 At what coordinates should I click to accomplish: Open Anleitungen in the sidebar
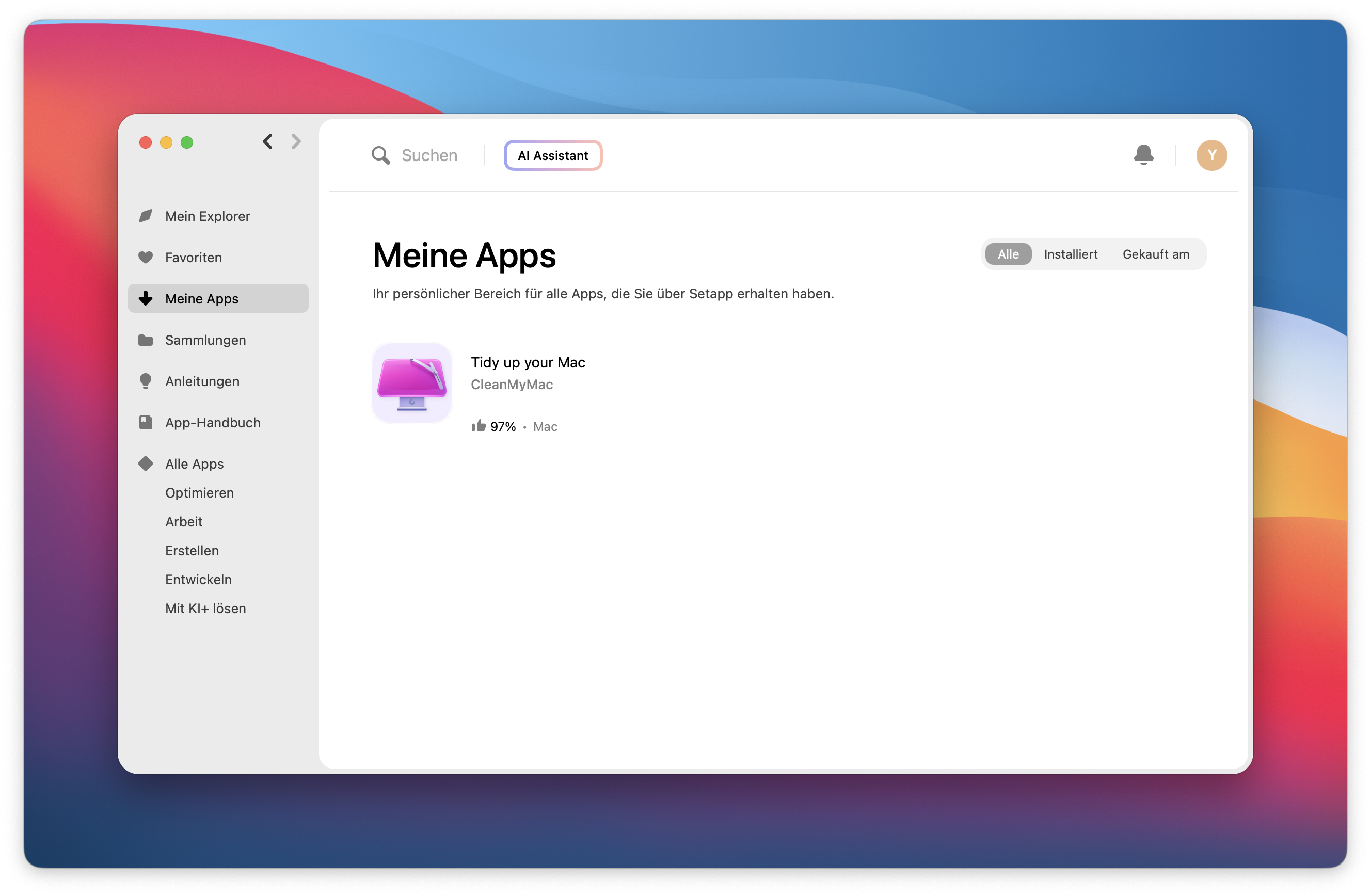coord(218,381)
